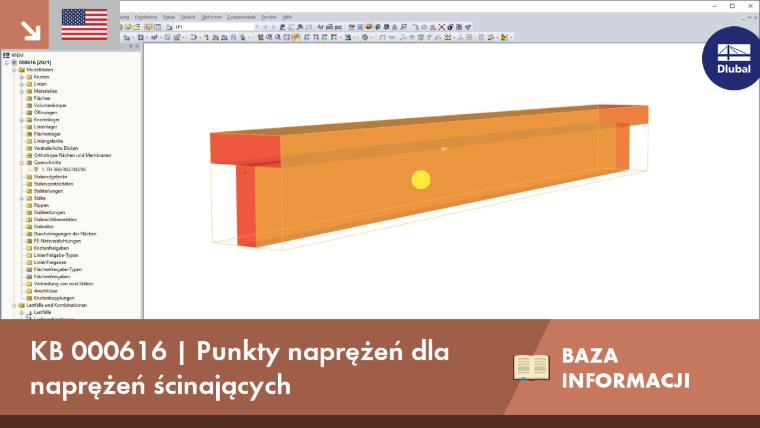The image size is (760, 428).
Task: Click the Querschnitte folder icon in tree
Action: [29, 162]
